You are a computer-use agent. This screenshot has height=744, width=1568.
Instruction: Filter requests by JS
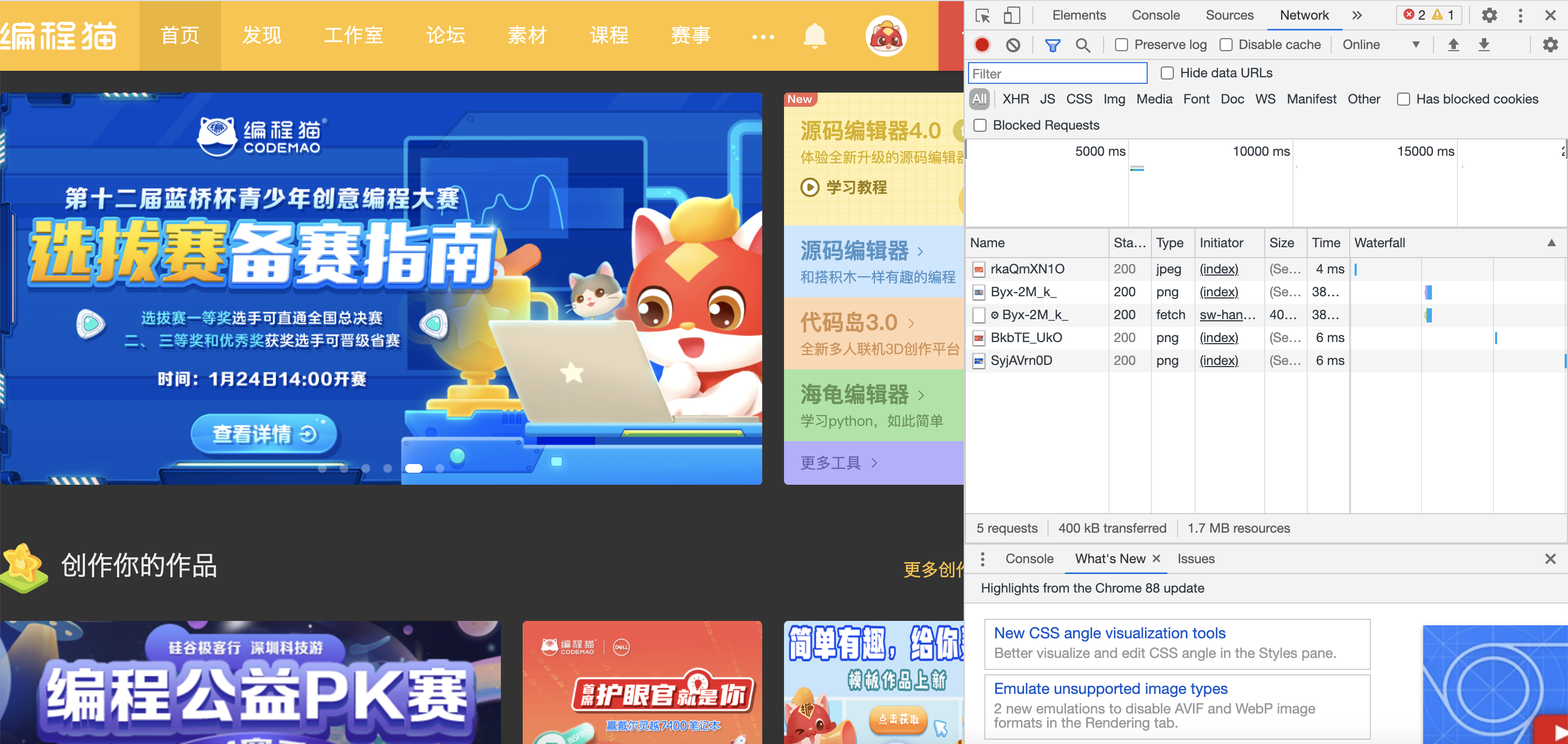(x=1047, y=99)
